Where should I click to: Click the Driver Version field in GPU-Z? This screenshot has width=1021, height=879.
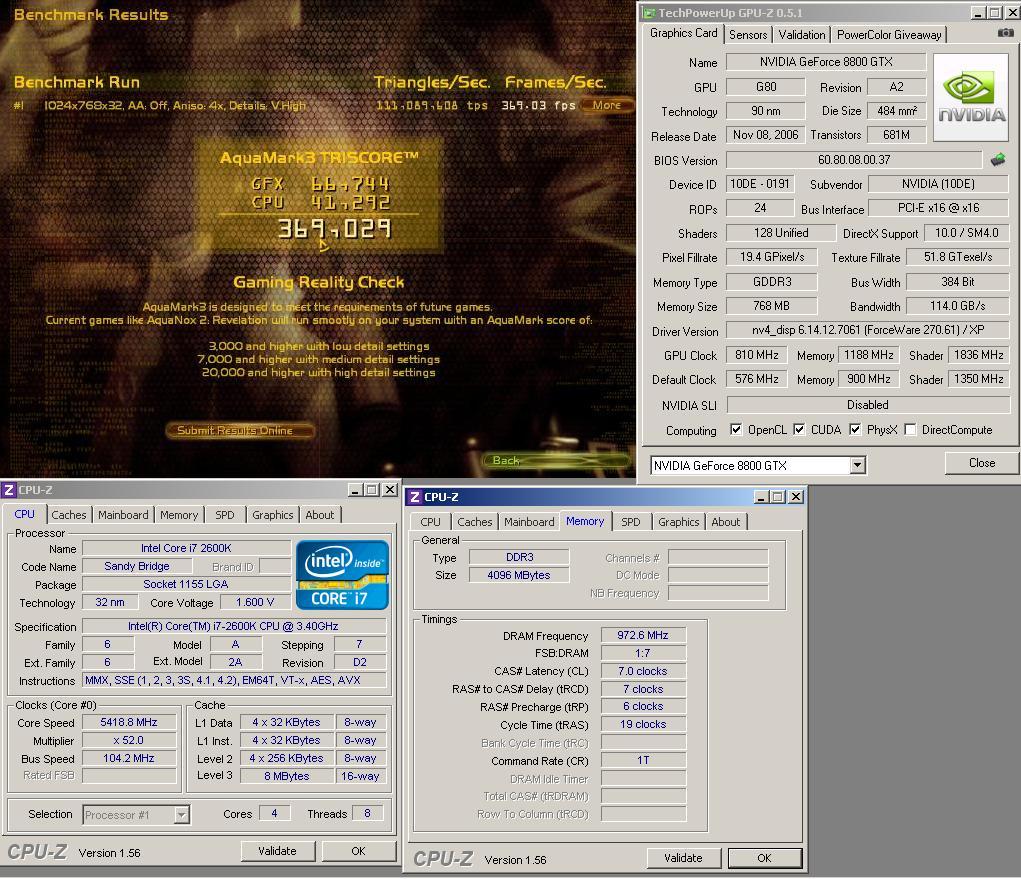coord(867,330)
